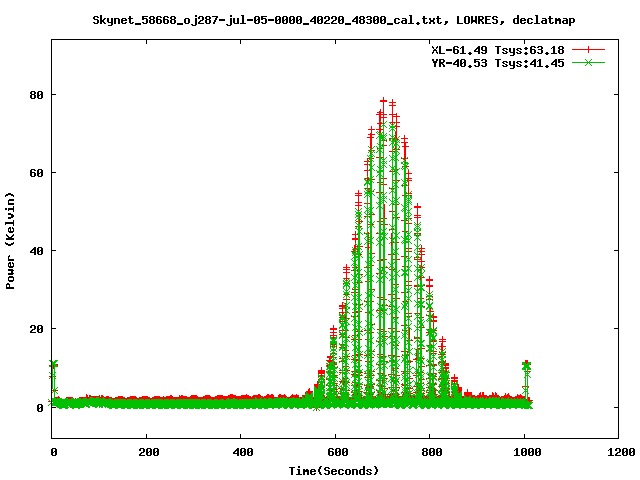Click the green YR legend line sample
Viewport: 640px width, 480px height.
[588, 62]
